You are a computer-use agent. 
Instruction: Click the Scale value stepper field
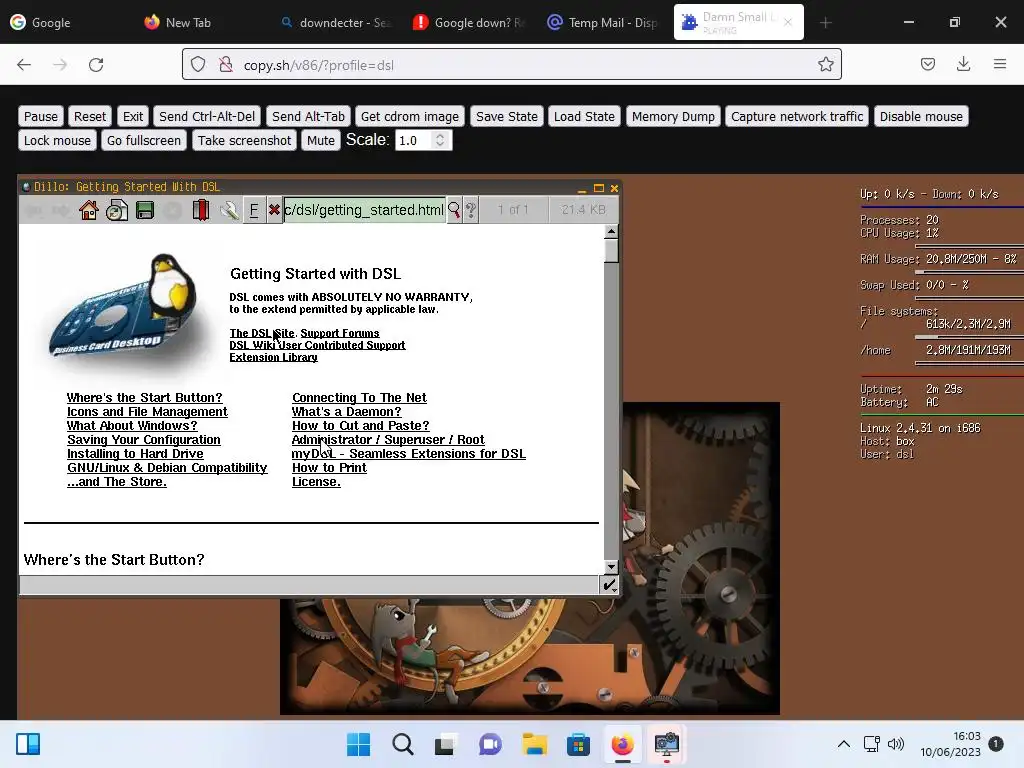tap(423, 140)
